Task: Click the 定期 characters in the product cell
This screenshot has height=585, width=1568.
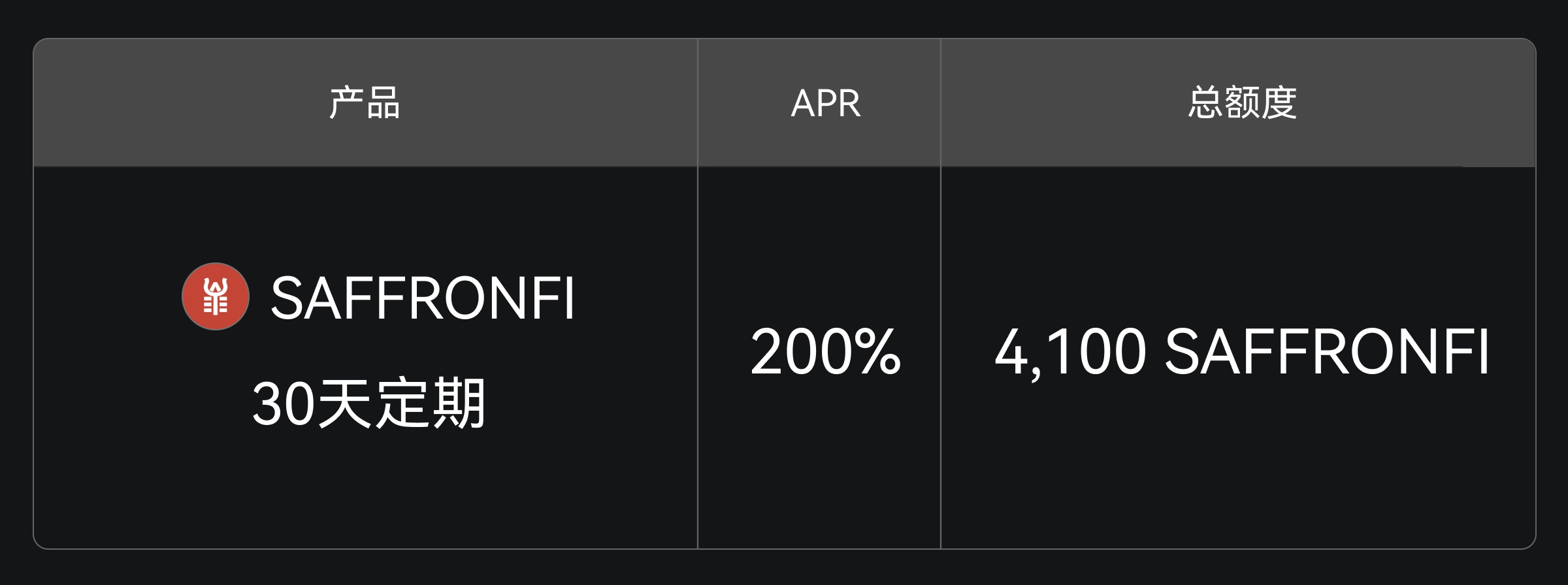Action: tap(431, 403)
